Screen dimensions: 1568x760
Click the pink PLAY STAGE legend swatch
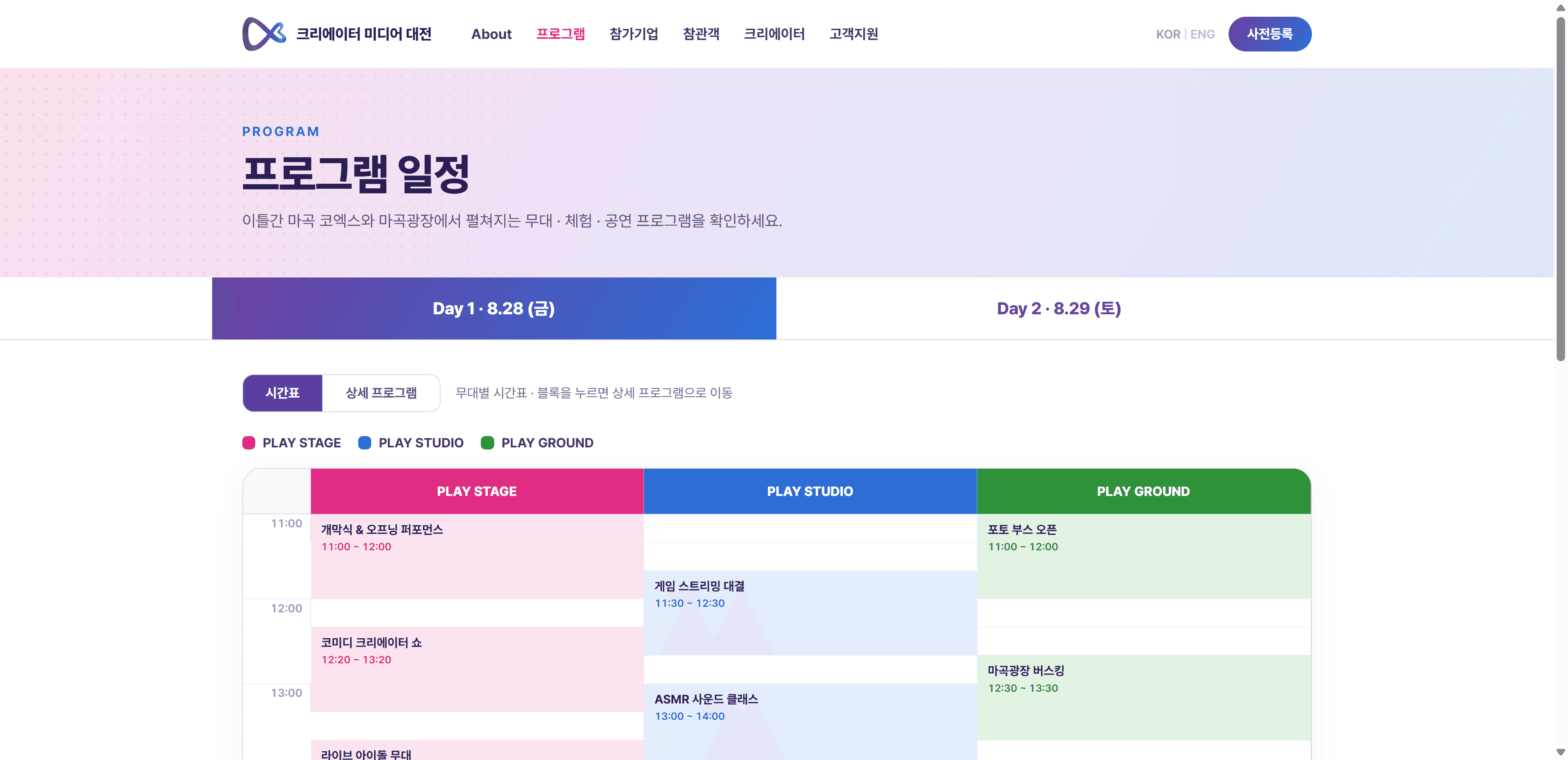(248, 443)
